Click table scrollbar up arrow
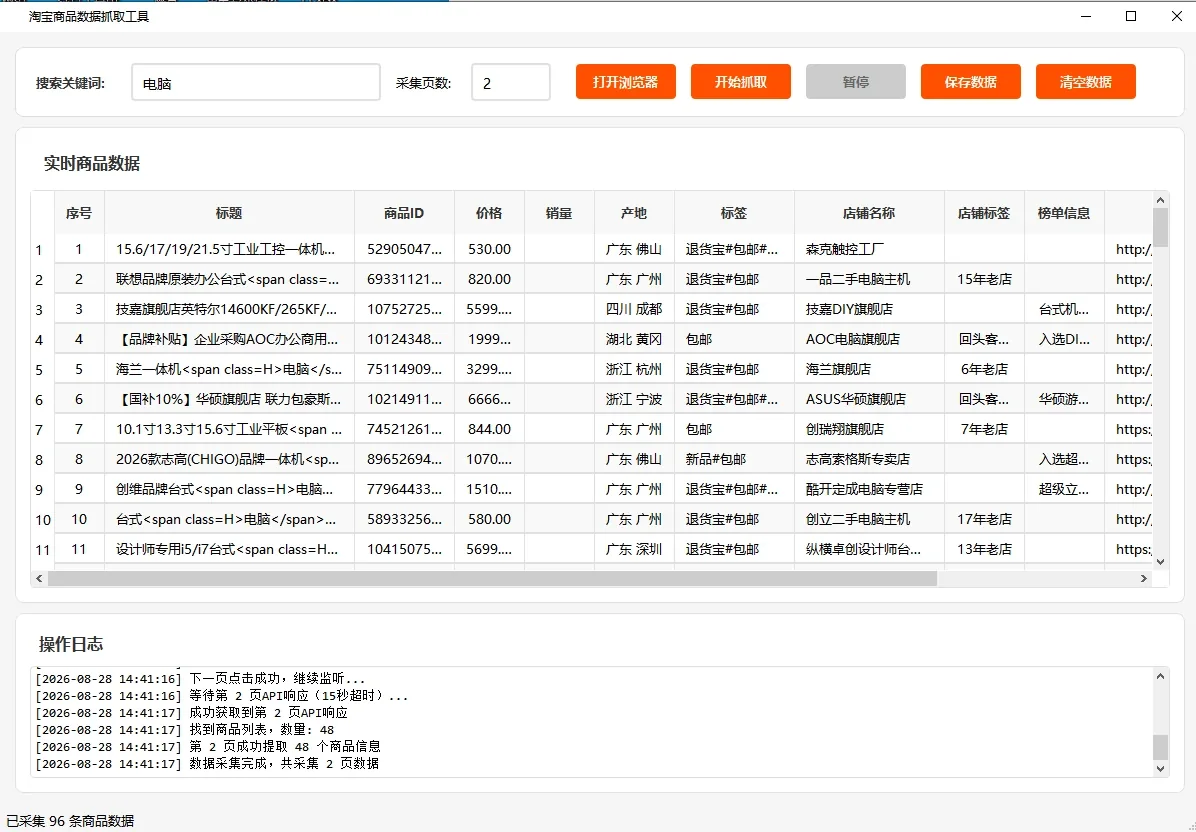This screenshot has height=832, width=1196. pos(1160,200)
